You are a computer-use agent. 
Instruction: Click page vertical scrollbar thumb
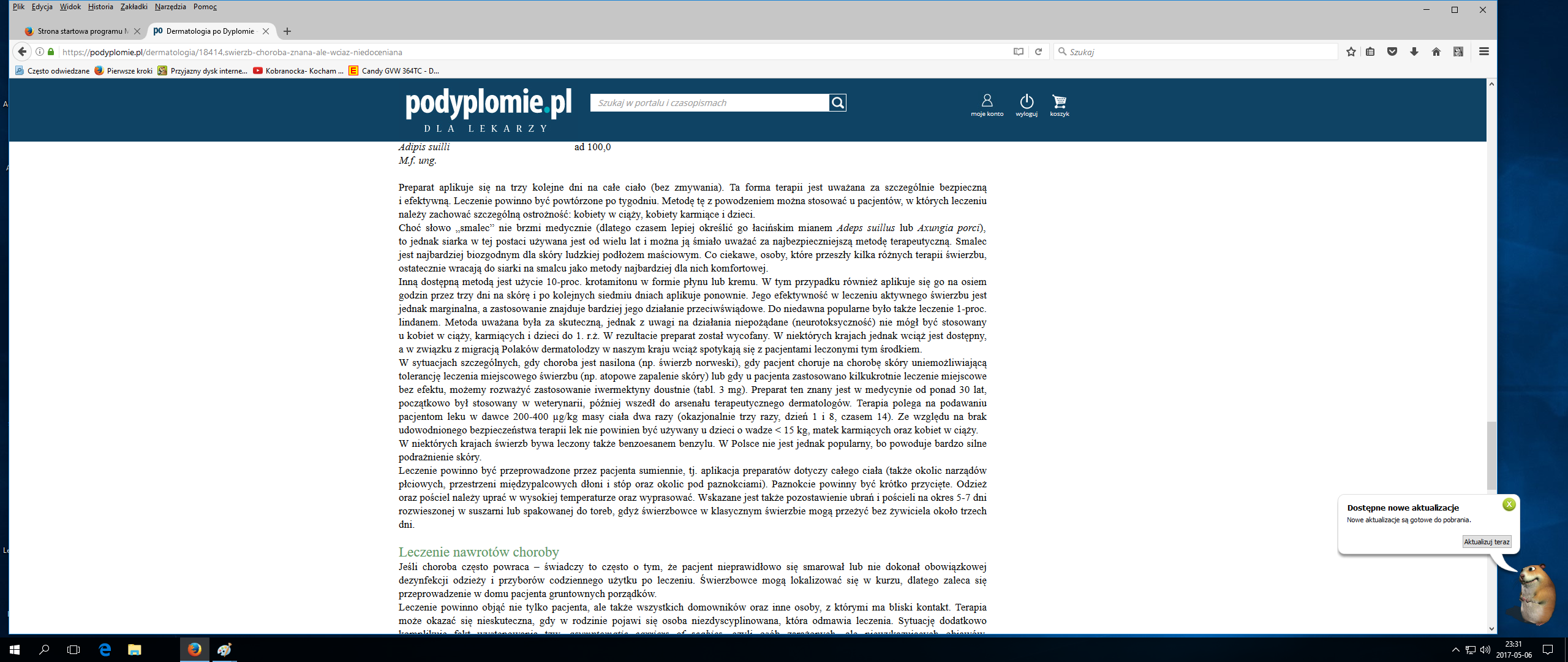click(x=1491, y=456)
